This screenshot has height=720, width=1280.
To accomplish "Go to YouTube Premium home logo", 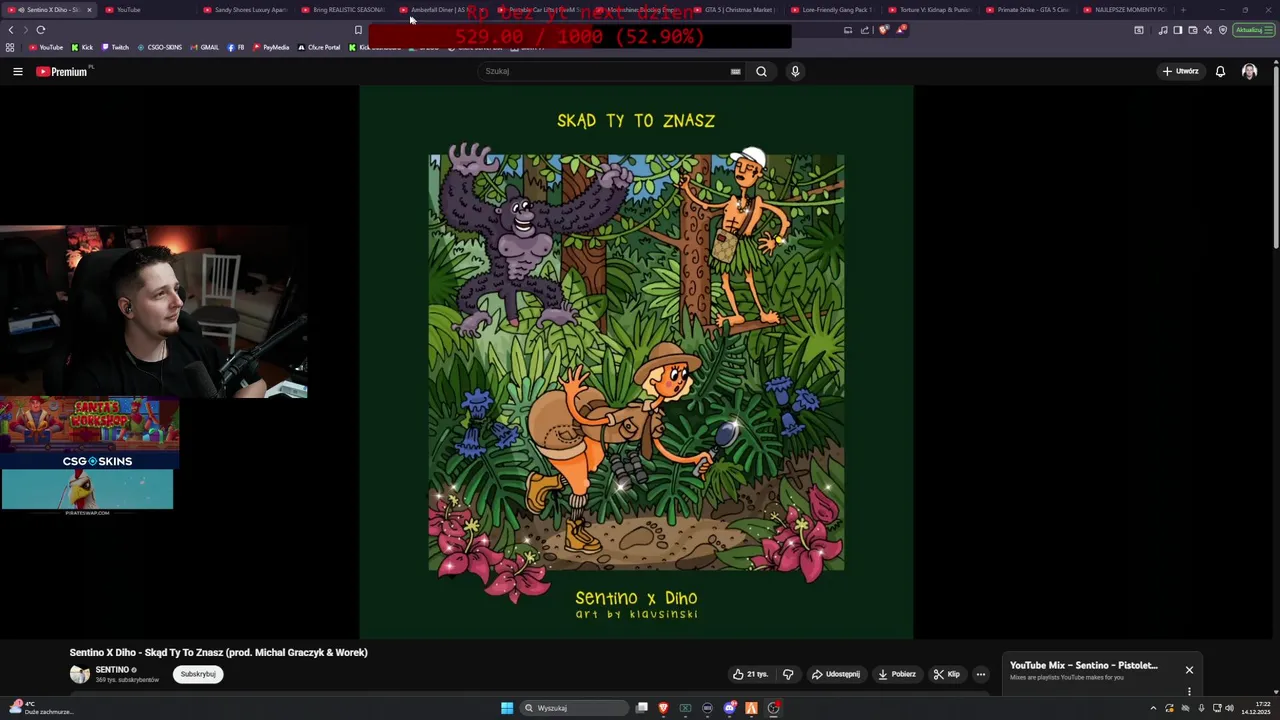I will coord(63,71).
